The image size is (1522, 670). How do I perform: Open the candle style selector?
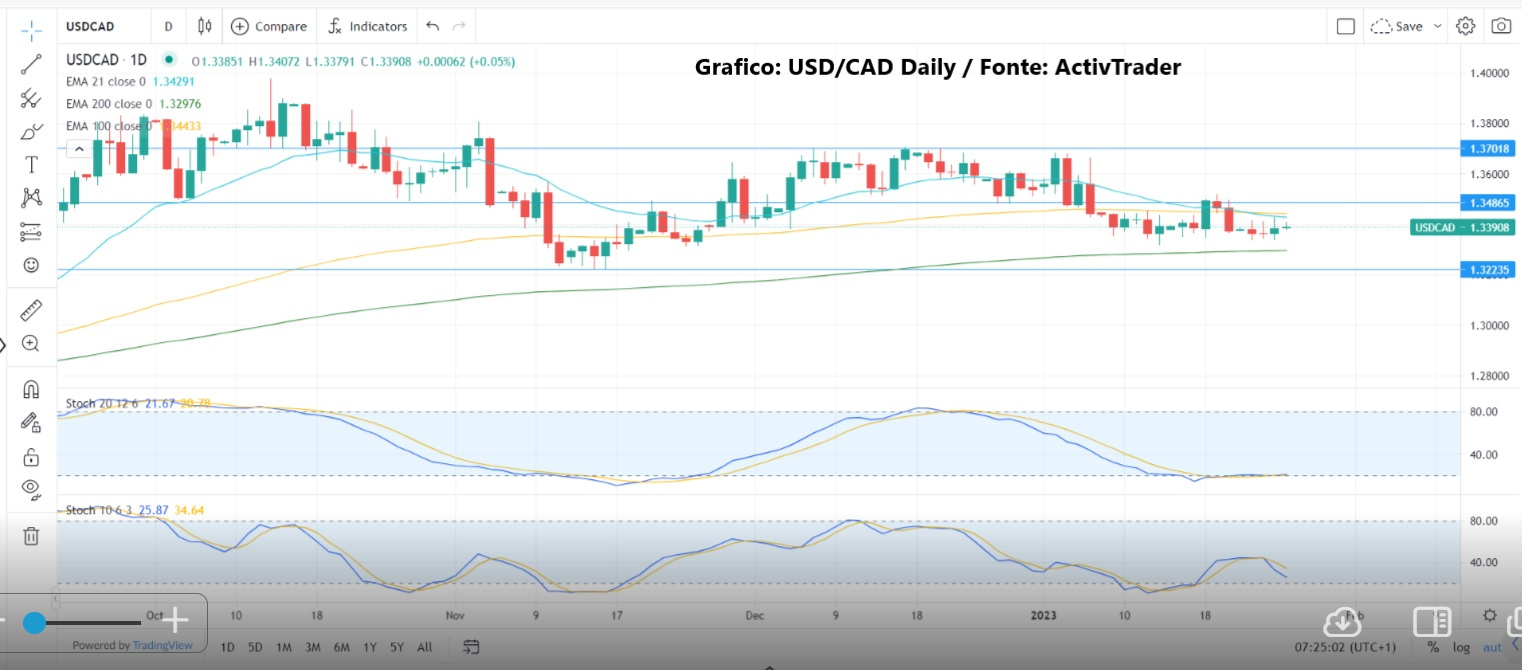pos(204,26)
